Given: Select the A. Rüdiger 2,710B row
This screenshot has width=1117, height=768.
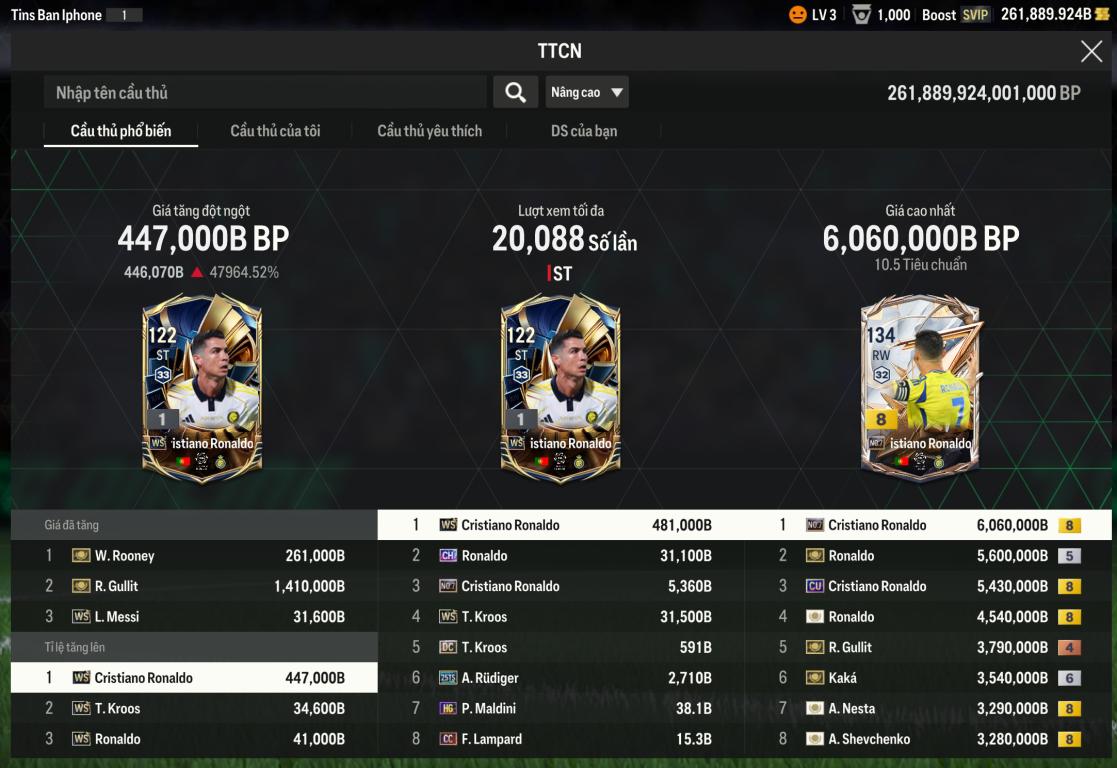Looking at the screenshot, I should click(x=561, y=678).
